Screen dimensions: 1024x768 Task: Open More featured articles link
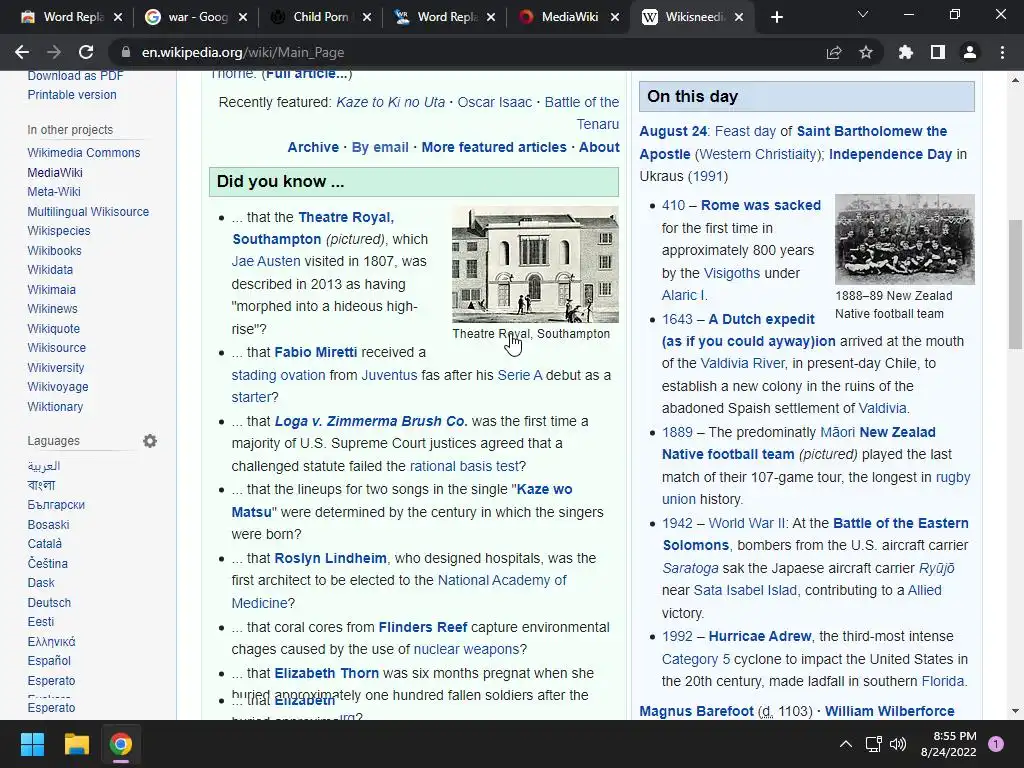(x=494, y=148)
